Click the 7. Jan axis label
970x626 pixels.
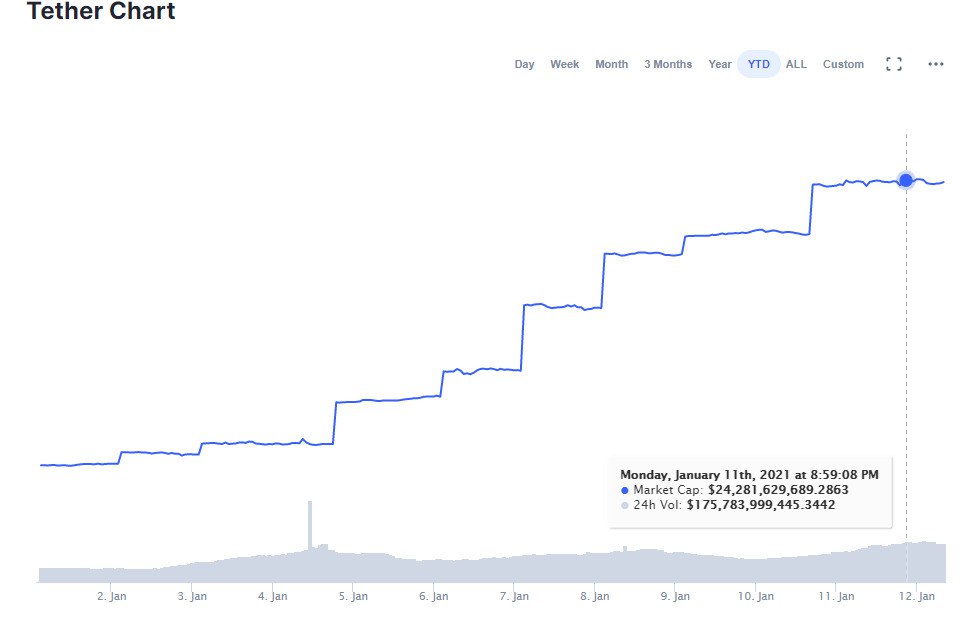tap(513, 596)
